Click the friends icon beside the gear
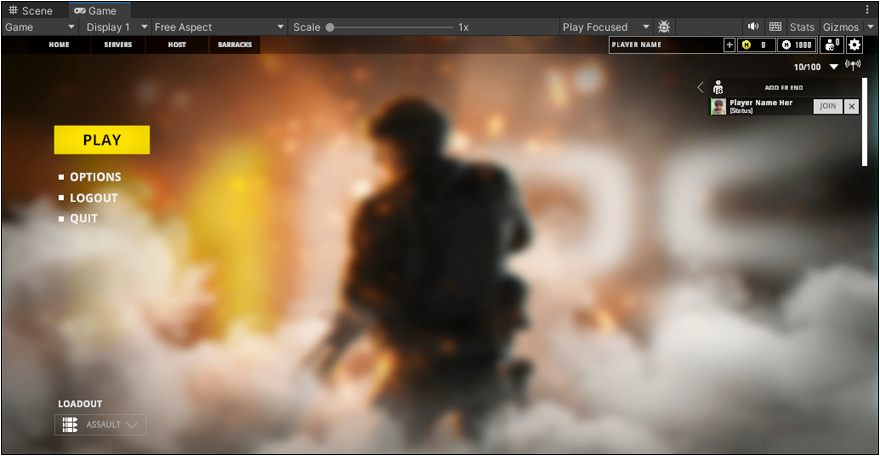880x456 pixels. pos(831,45)
